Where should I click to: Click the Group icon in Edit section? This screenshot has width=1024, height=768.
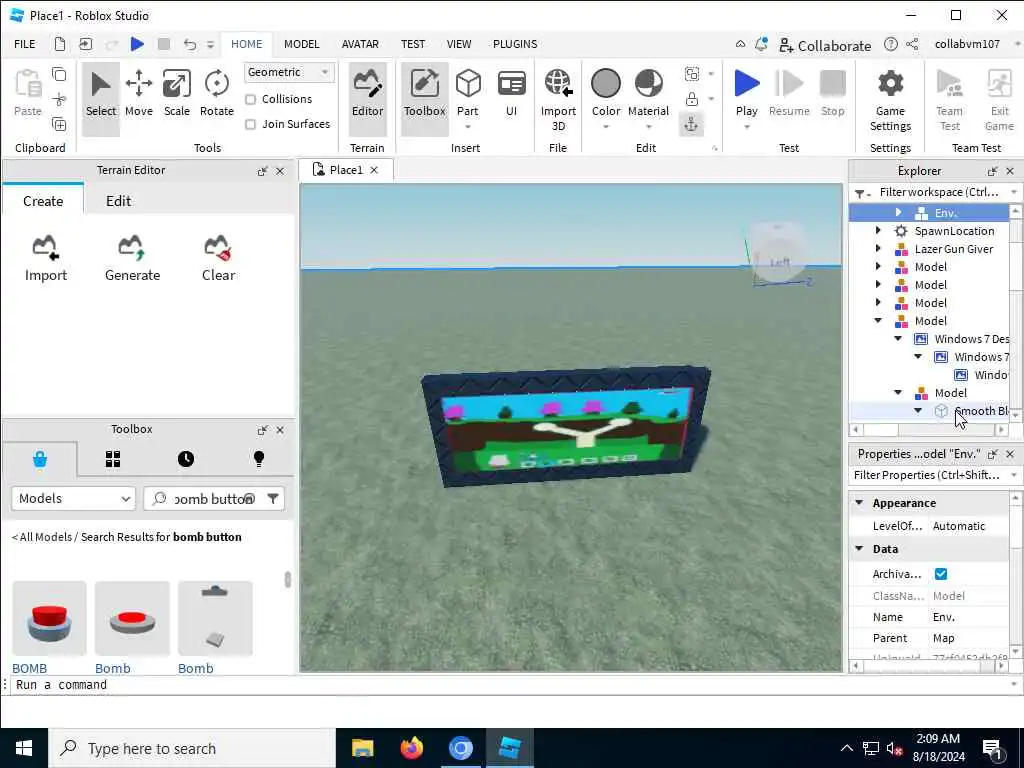pyautogui.click(x=692, y=74)
